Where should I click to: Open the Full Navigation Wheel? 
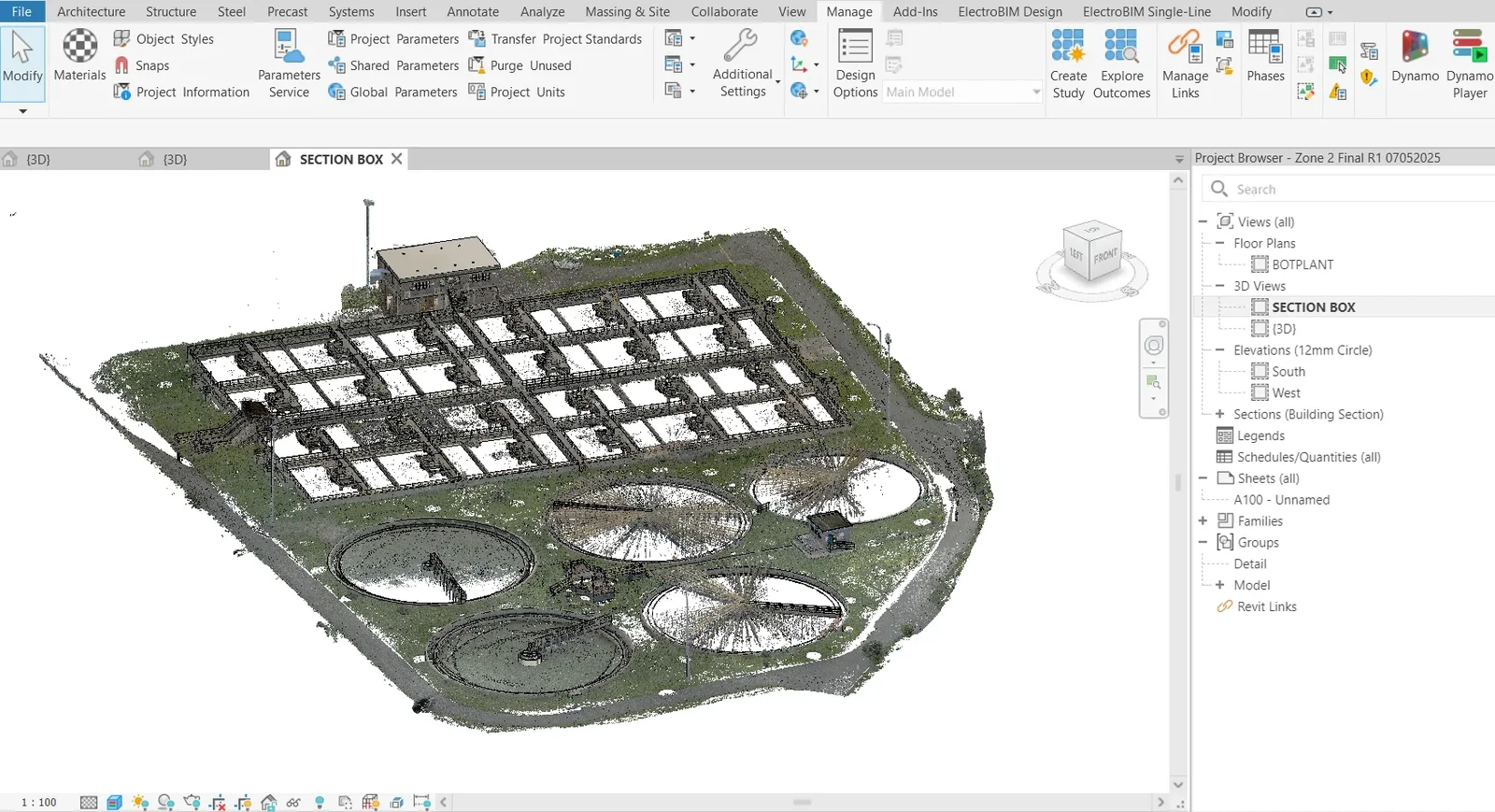tap(1154, 346)
